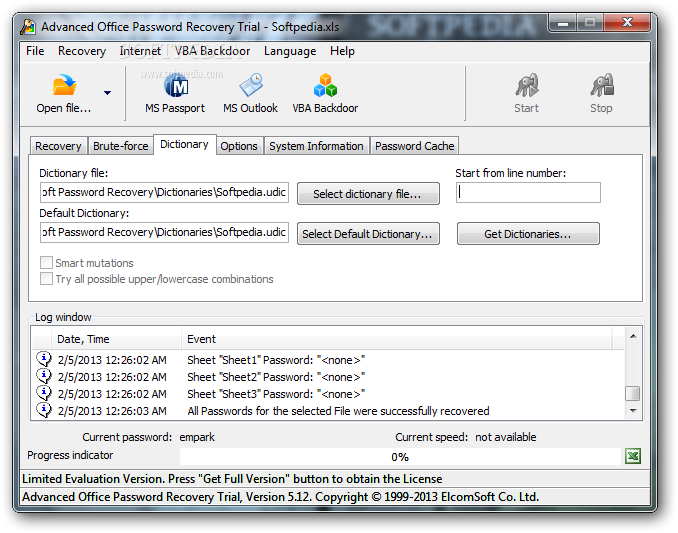Viewport: 678px width, 533px height.
Task: Close the Advanced Office Password Recovery window
Action: coord(627,22)
